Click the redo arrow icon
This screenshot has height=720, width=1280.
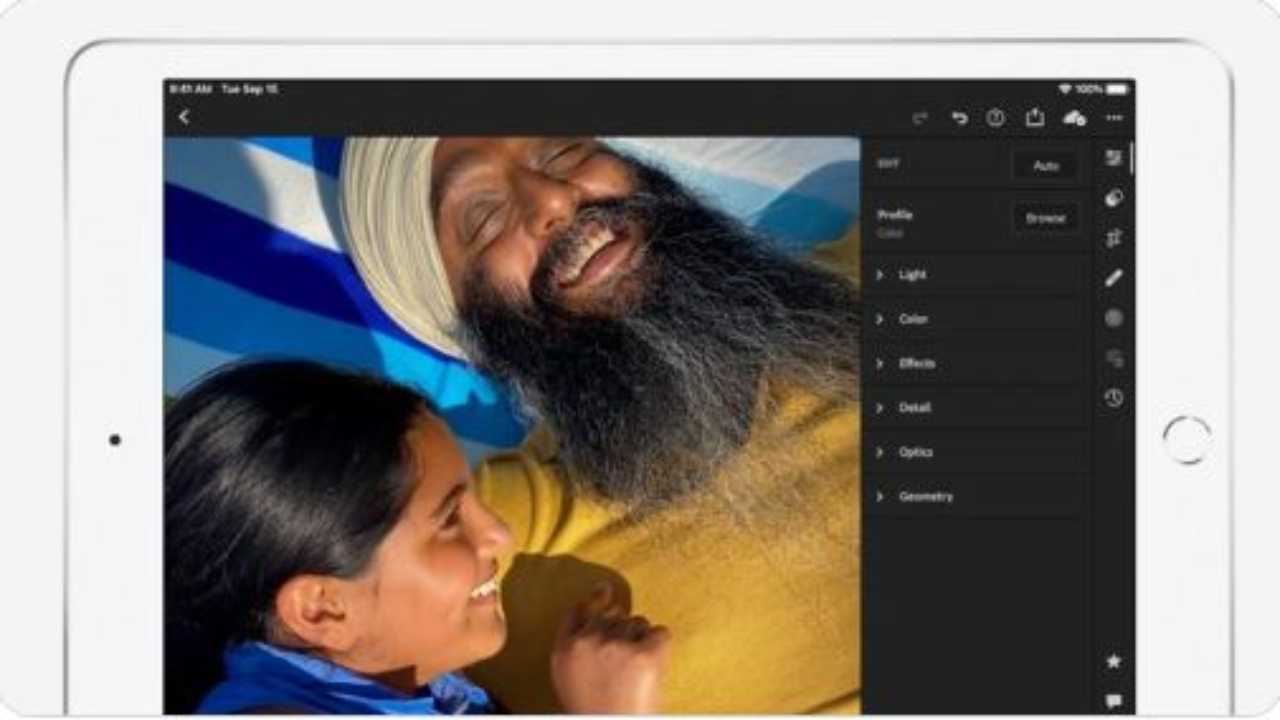pos(920,118)
